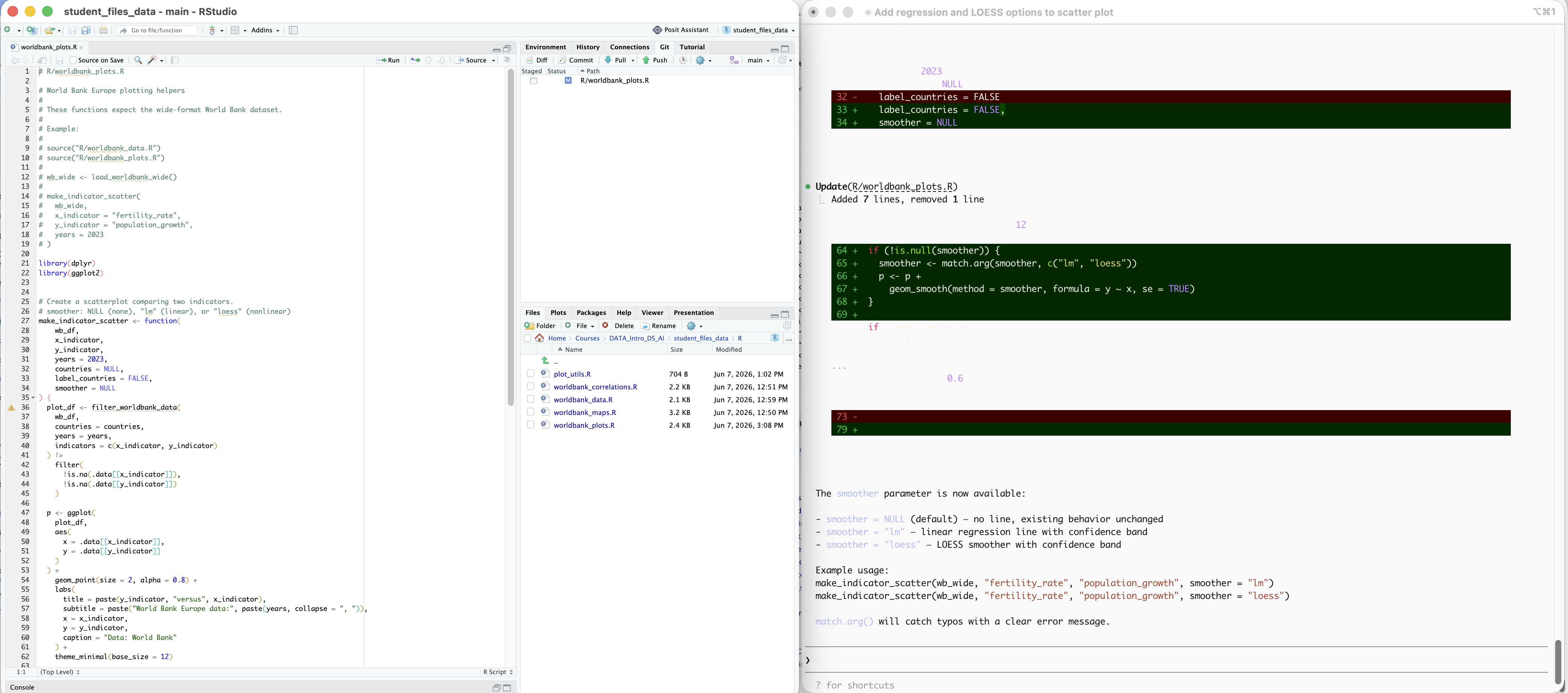Click Show in new window editor icon
The width and height of the screenshot is (1568, 693).
(x=42, y=60)
